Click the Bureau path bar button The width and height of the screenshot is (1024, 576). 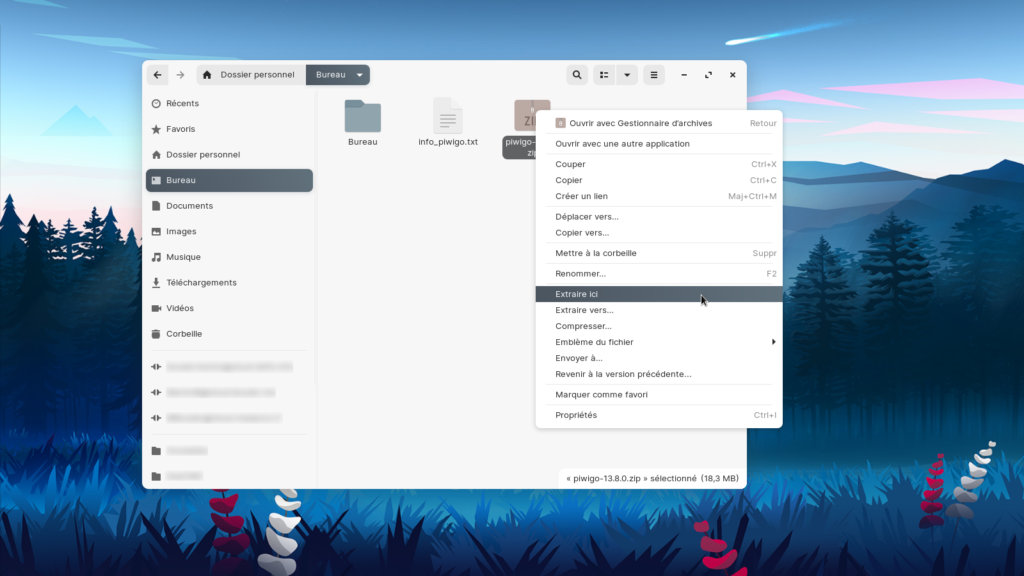pyautogui.click(x=338, y=75)
